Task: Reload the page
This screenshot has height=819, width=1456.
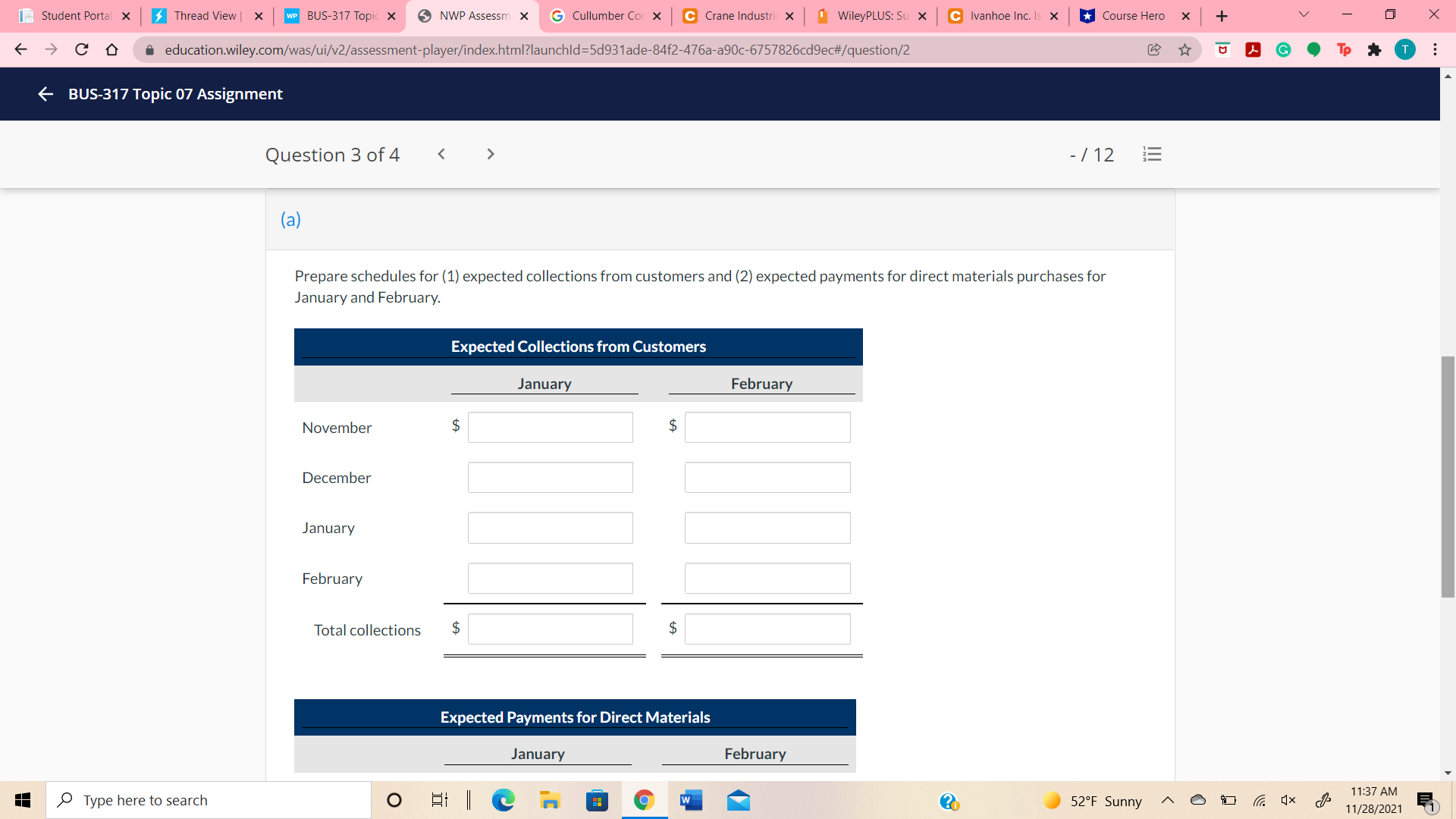Action: [82, 50]
